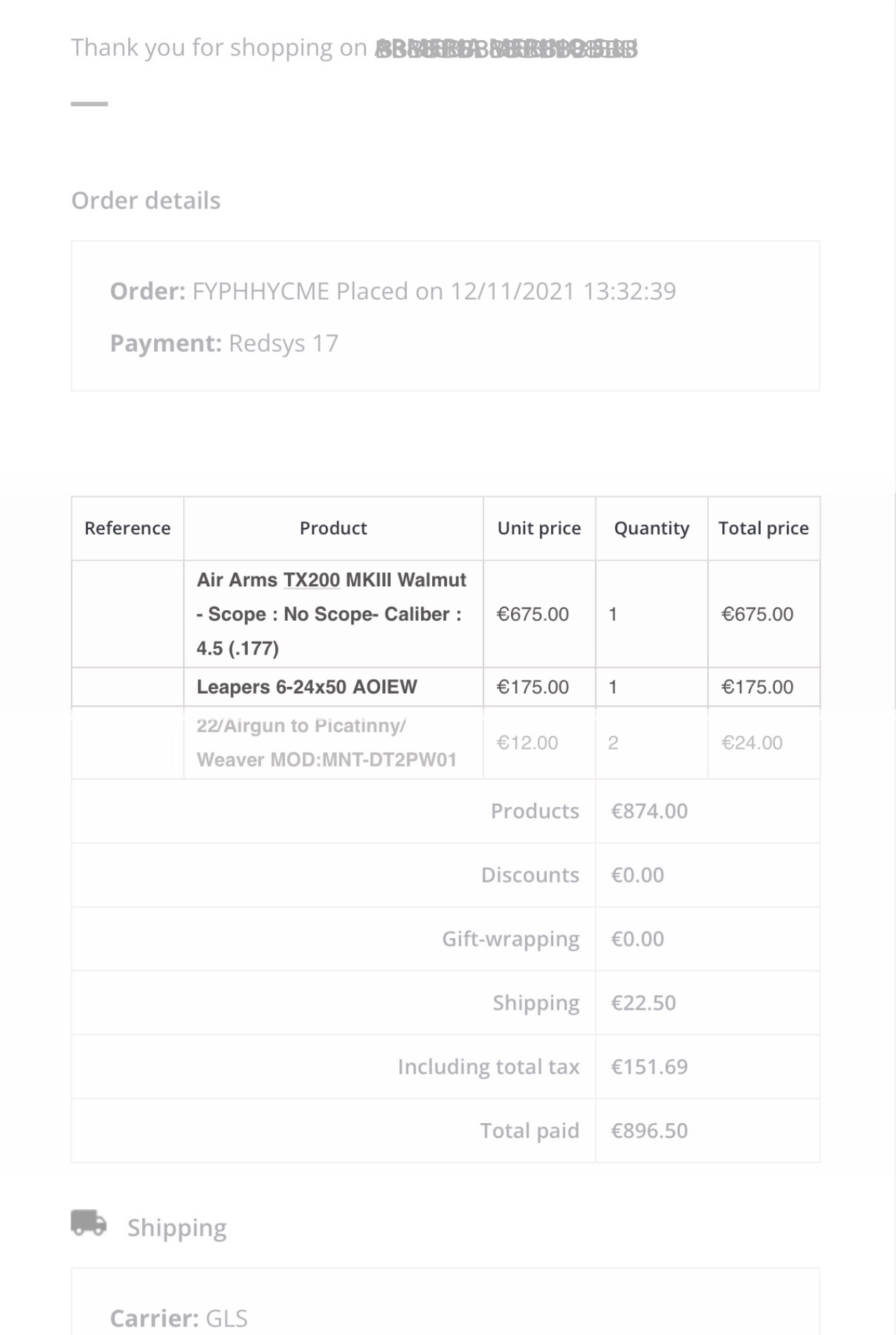Open Leapers 6-24x50 AOIEW product

coord(307,687)
